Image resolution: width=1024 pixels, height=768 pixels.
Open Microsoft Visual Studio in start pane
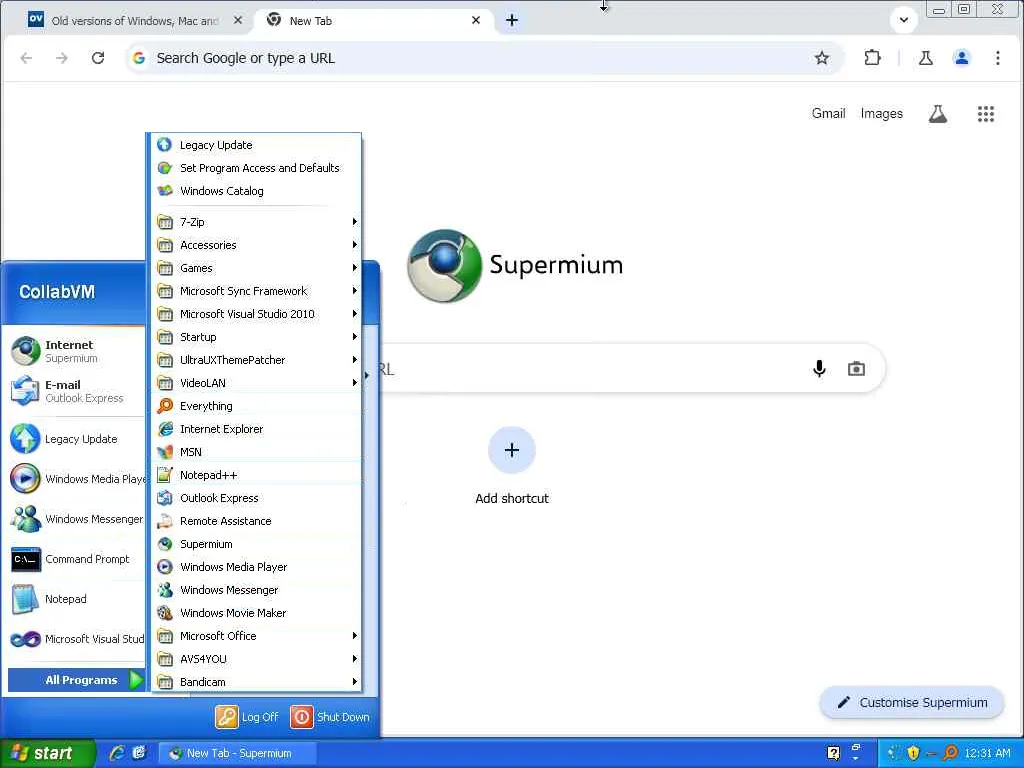click(74, 639)
